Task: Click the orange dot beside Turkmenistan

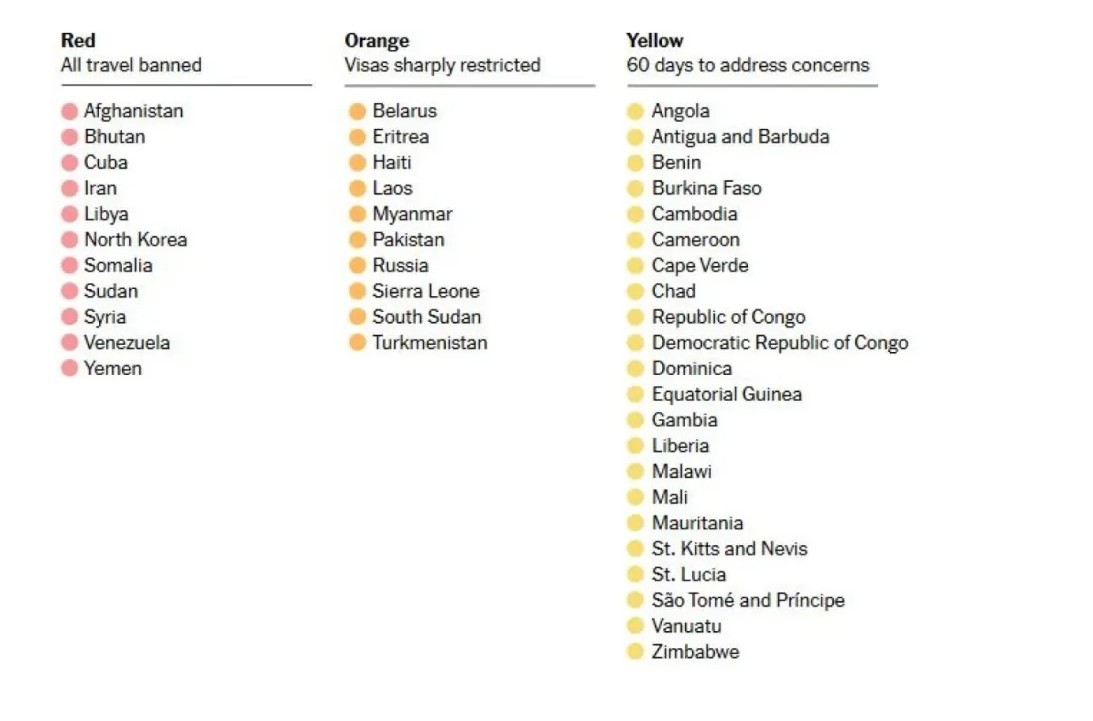Action: [x=357, y=343]
